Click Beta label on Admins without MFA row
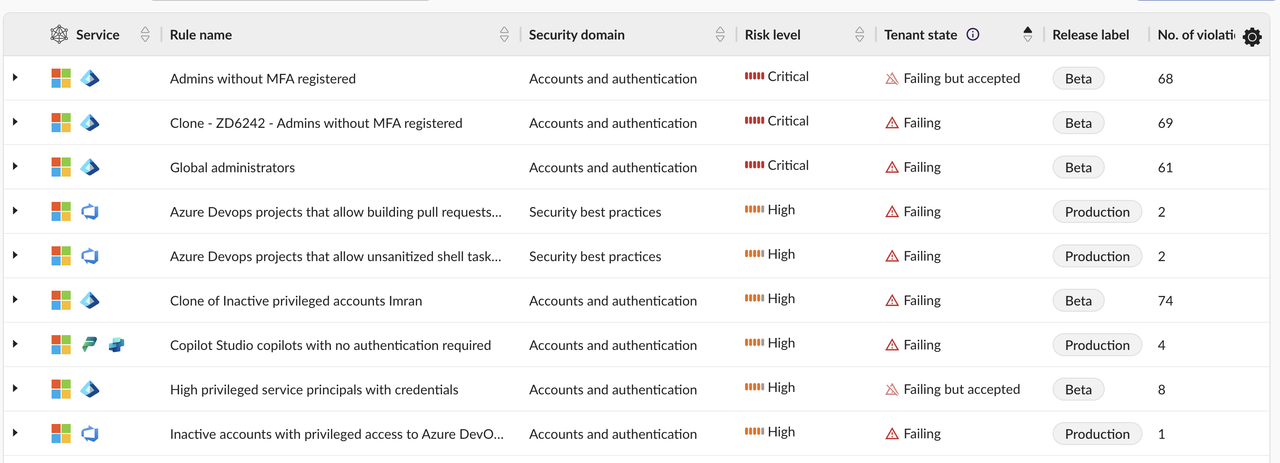Image resolution: width=1280 pixels, height=463 pixels. pyautogui.click(x=1078, y=78)
